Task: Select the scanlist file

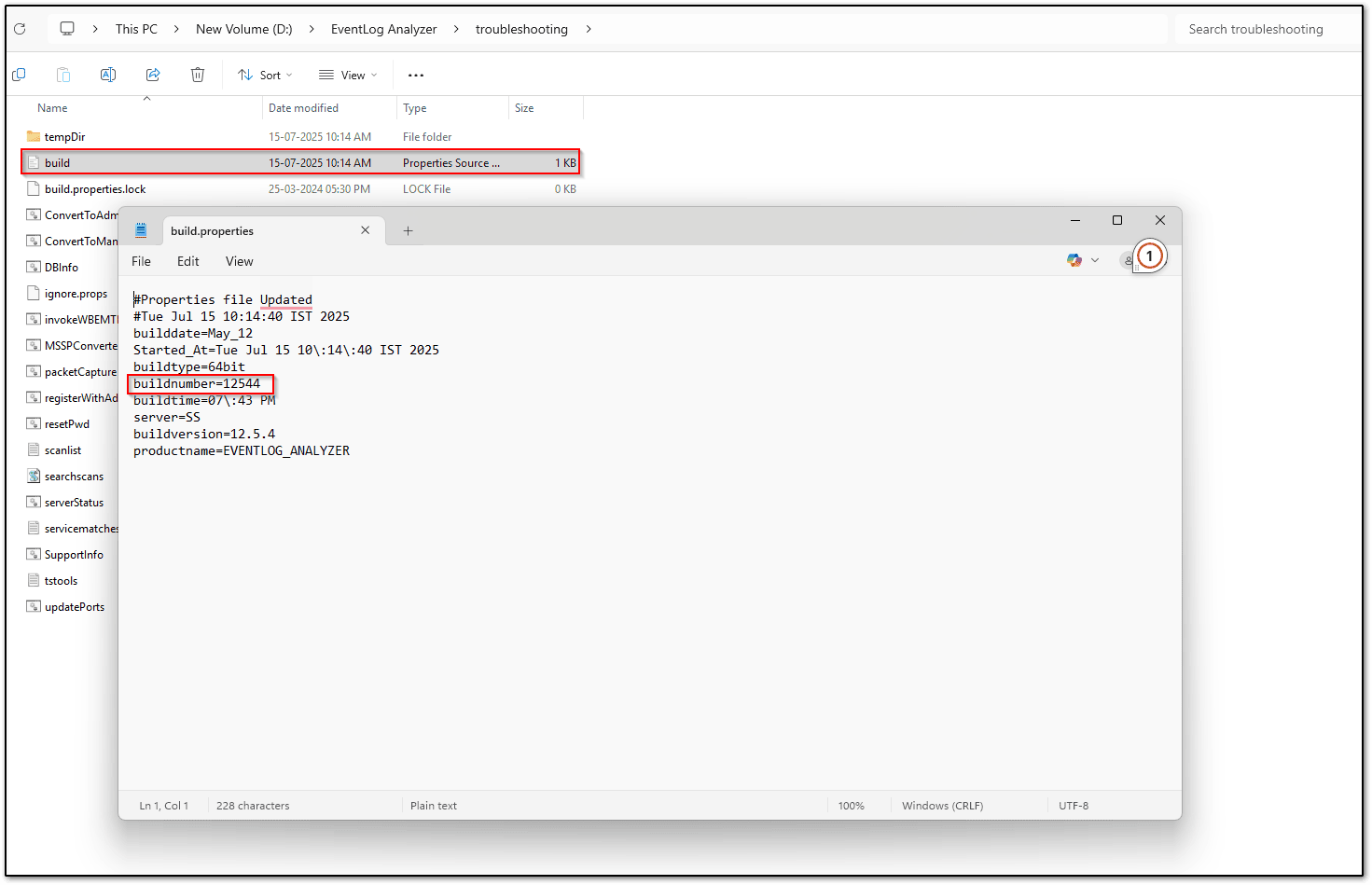Action: click(x=62, y=449)
